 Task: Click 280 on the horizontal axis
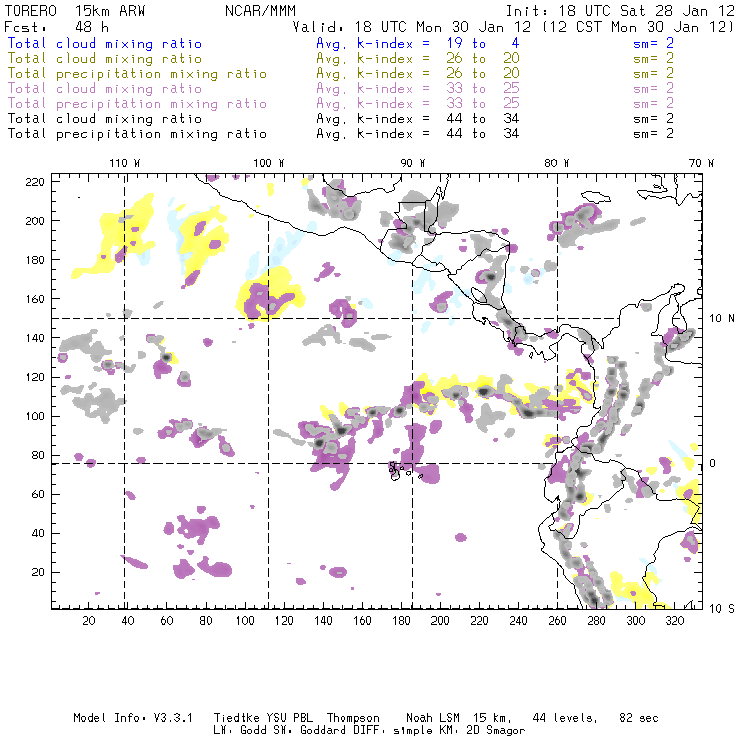[x=596, y=621]
